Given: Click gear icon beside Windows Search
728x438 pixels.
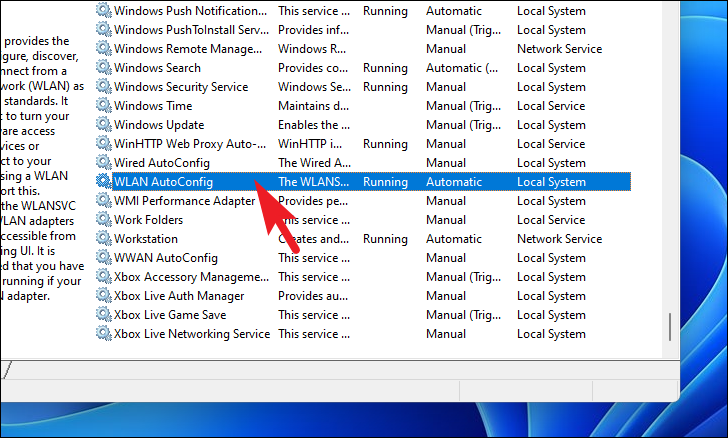Looking at the screenshot, I should tap(104, 67).
